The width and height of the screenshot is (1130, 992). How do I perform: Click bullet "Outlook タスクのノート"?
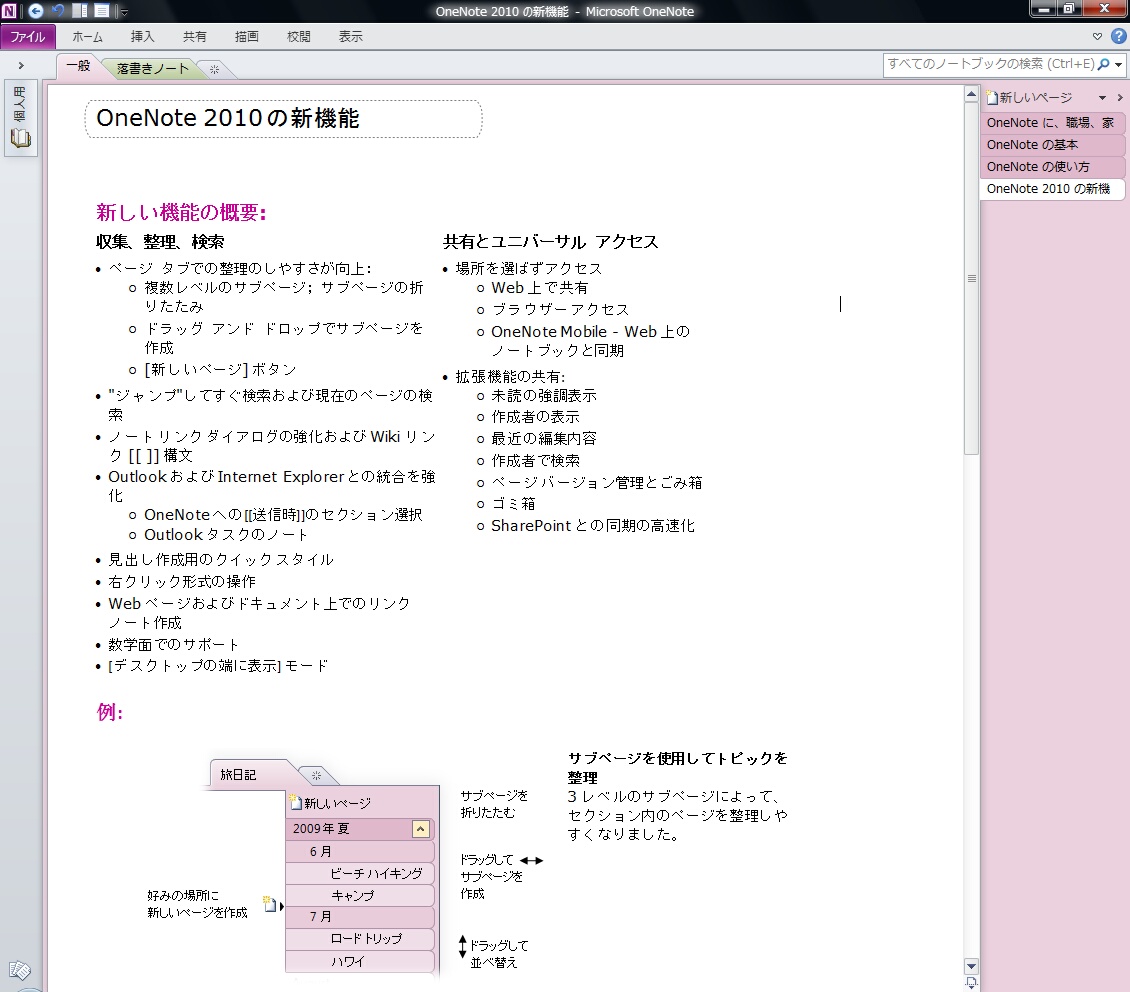[x=226, y=535]
